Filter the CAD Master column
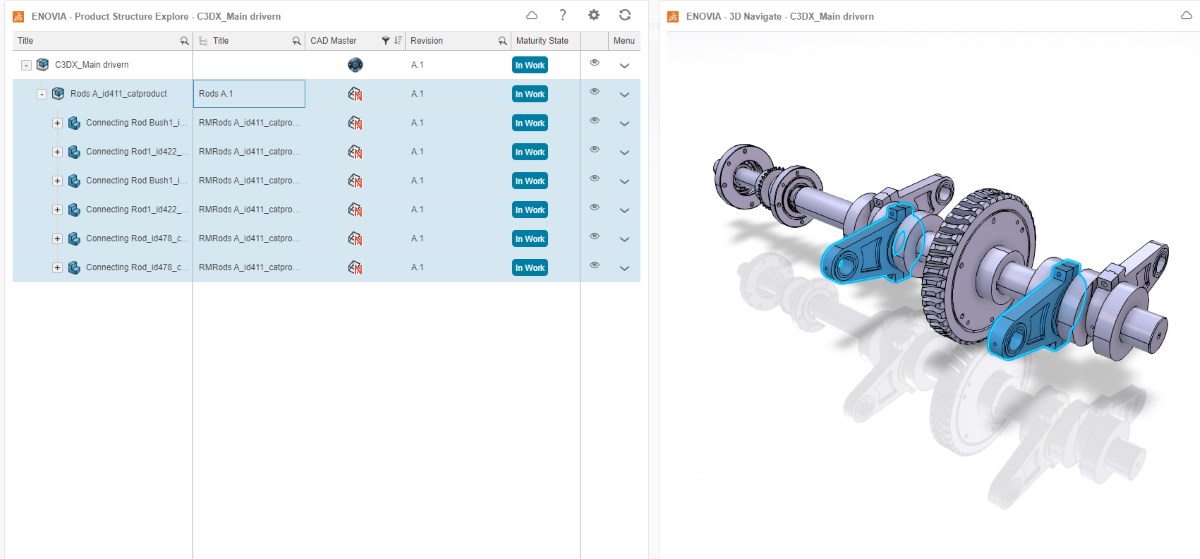This screenshot has height=559, width=1200. tap(385, 41)
